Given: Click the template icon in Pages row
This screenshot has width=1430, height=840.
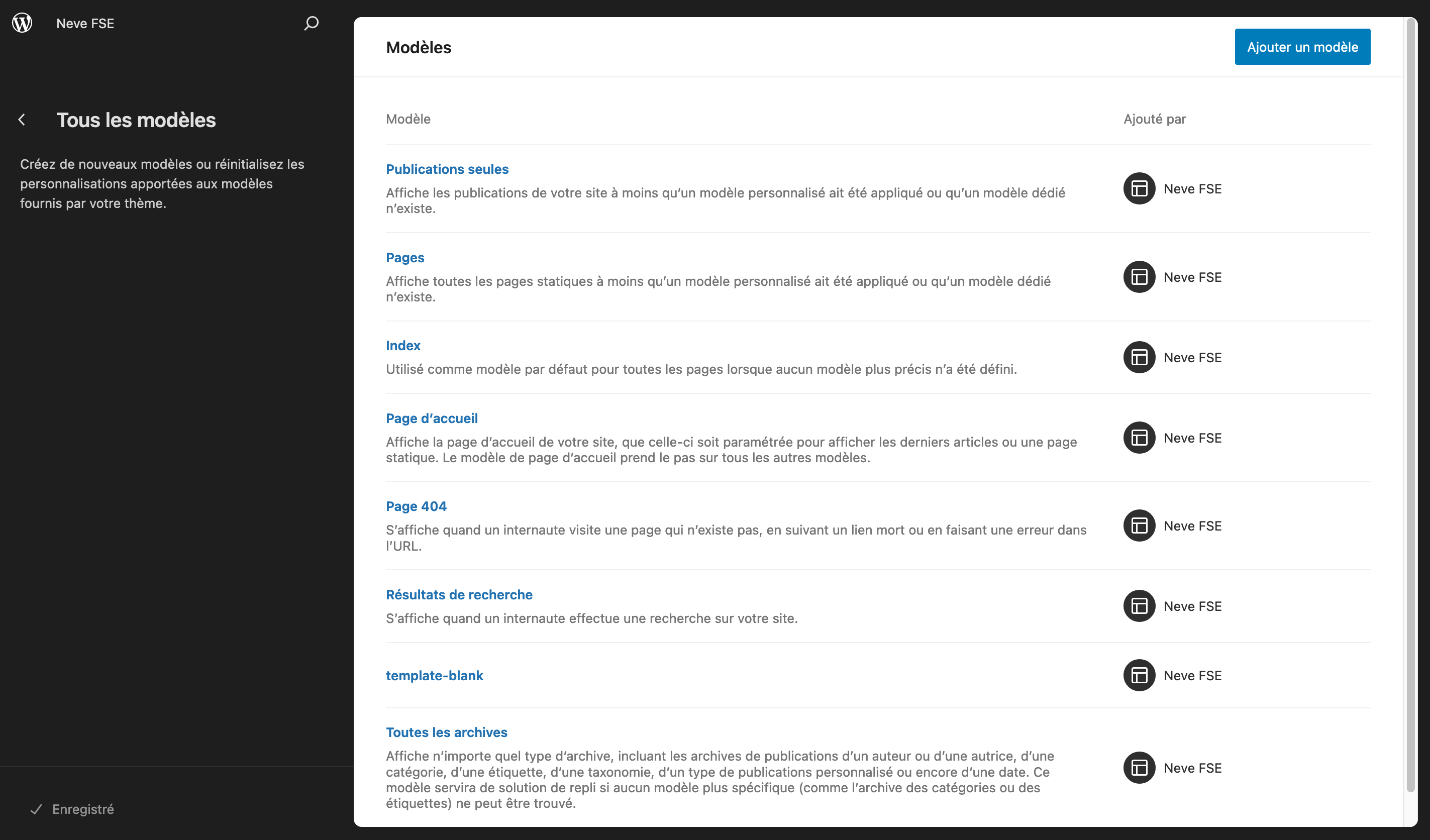Looking at the screenshot, I should coord(1139,277).
